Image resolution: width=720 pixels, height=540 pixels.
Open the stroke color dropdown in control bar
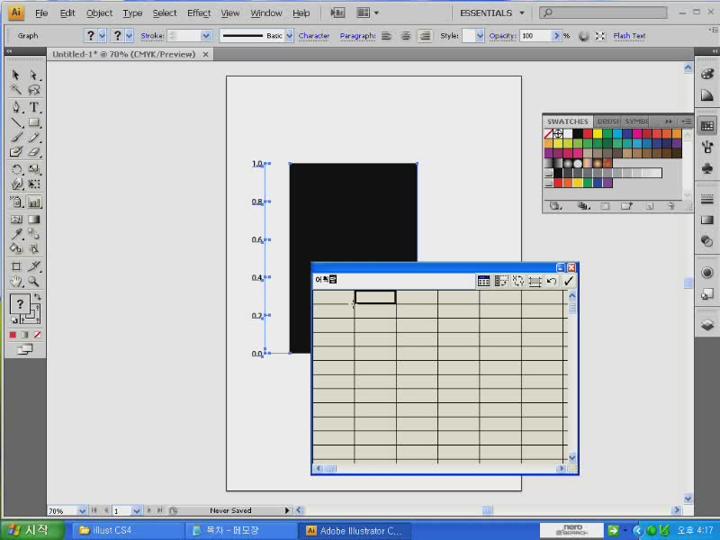[x=129, y=36]
